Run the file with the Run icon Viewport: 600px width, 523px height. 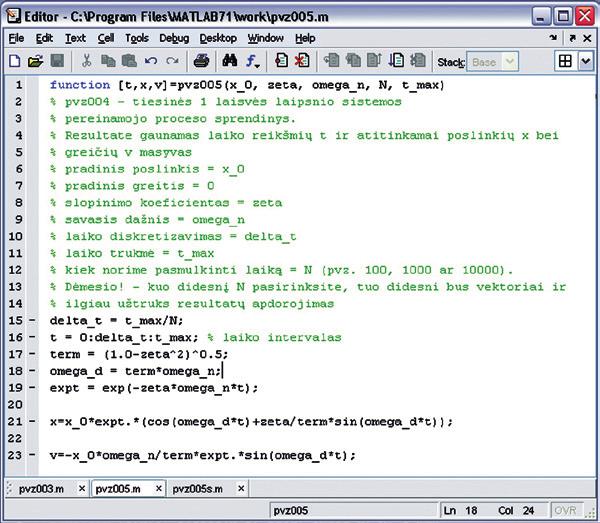396,61
